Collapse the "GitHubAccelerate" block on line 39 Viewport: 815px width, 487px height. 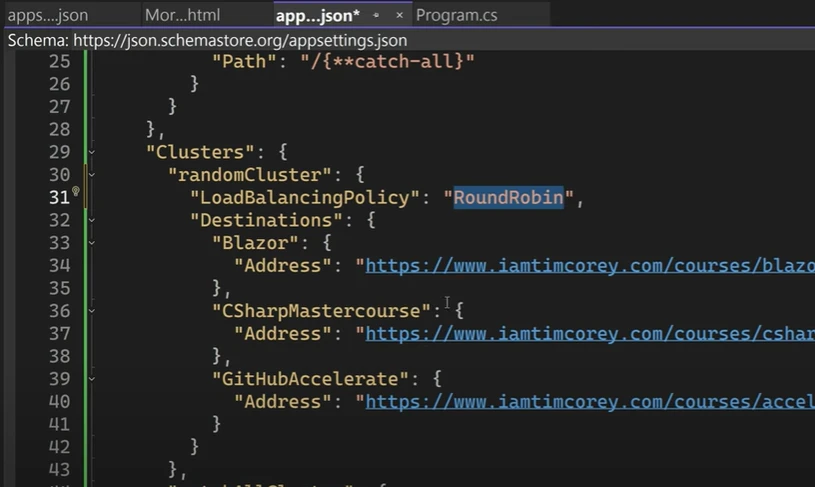tap(91, 379)
